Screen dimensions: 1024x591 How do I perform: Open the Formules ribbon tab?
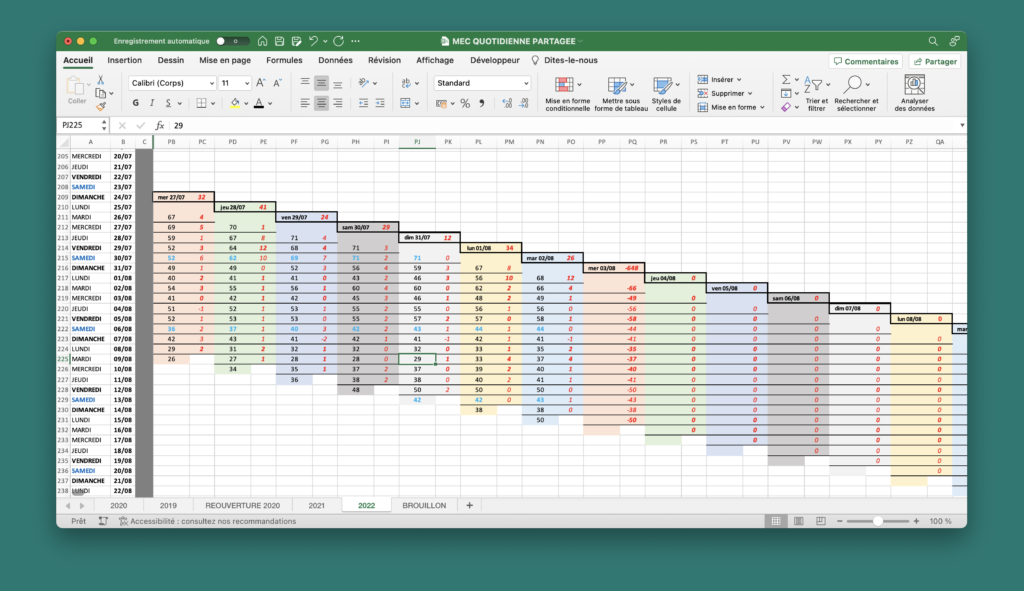pos(284,60)
